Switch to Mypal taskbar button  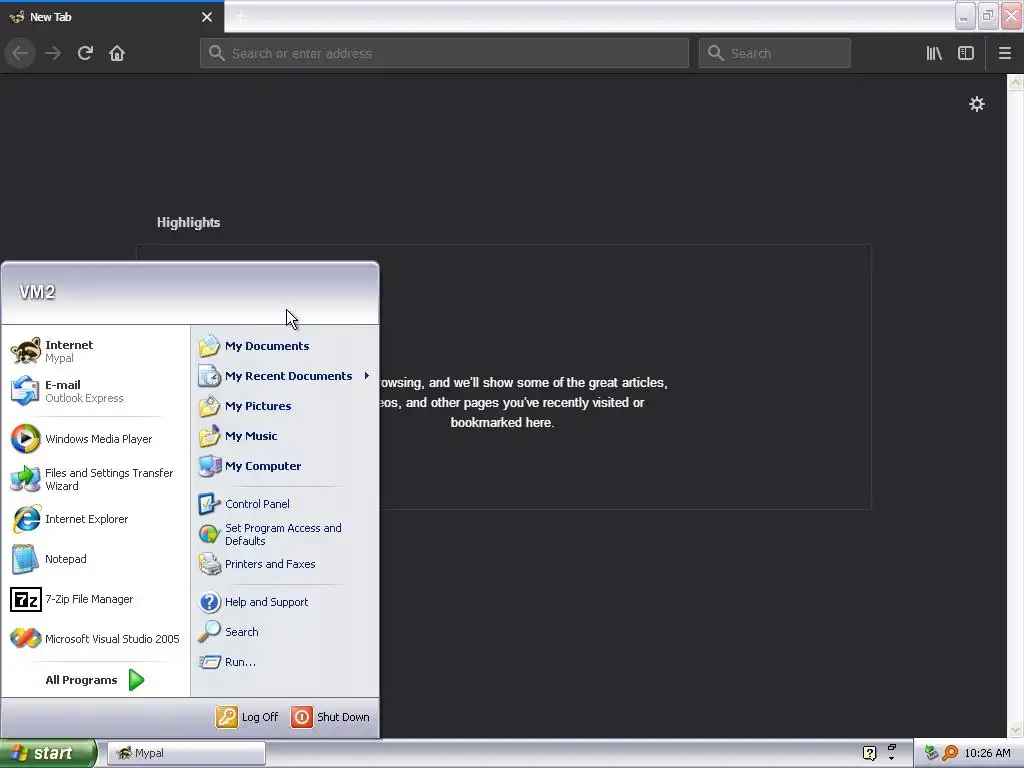186,753
